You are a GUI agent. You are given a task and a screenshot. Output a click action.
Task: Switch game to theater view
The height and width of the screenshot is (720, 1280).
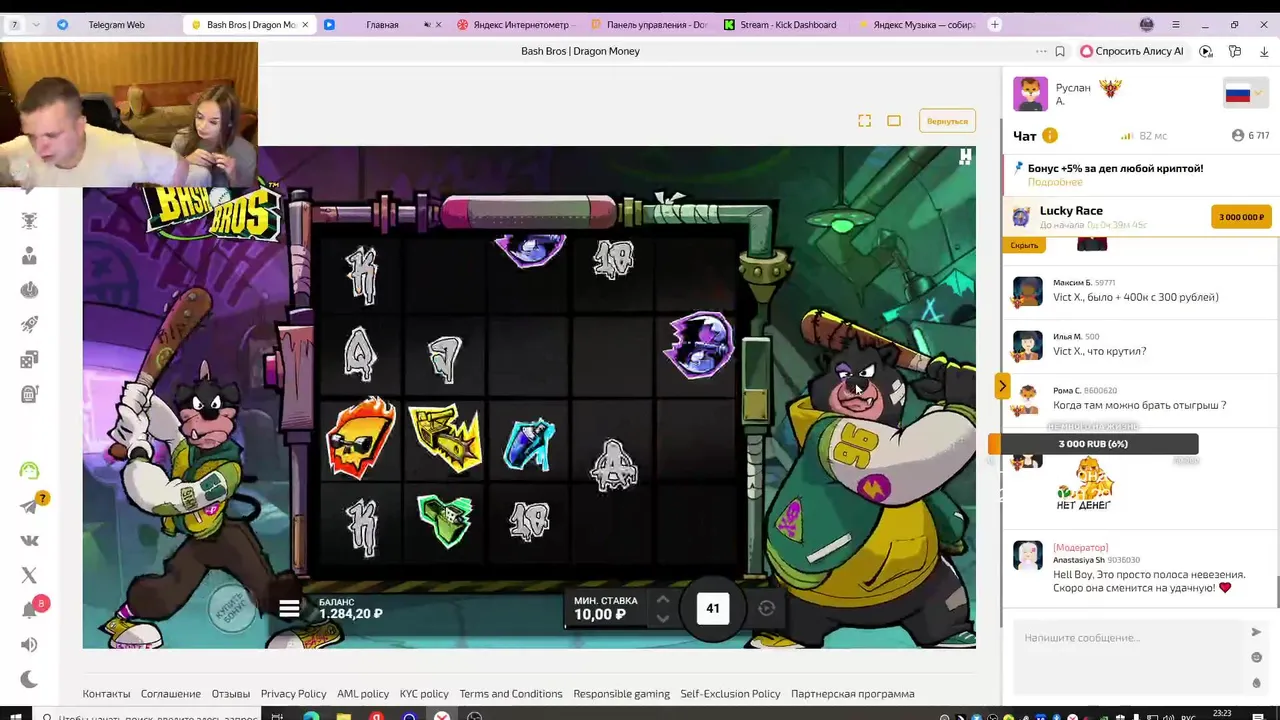click(x=894, y=121)
